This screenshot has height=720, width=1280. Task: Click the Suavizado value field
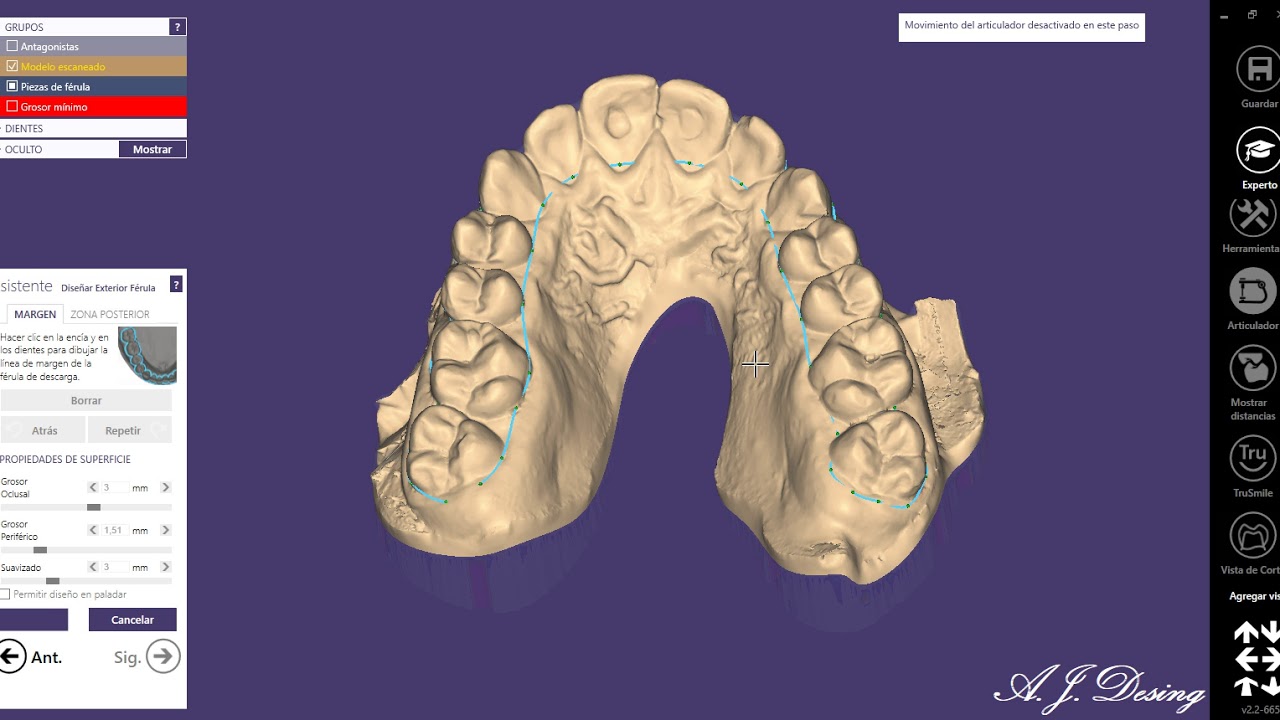pyautogui.click(x=115, y=567)
